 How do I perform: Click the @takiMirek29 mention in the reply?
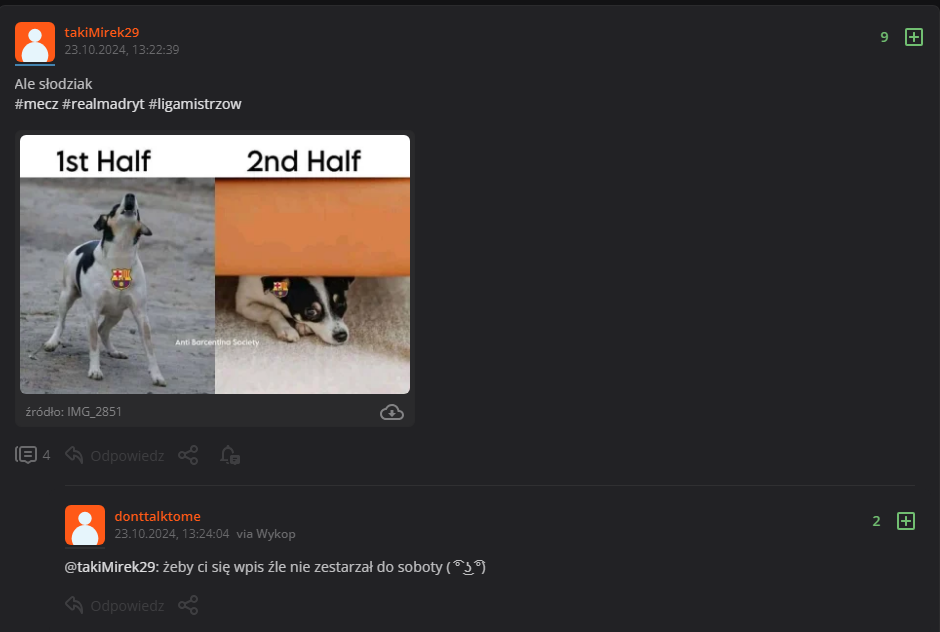pos(112,567)
